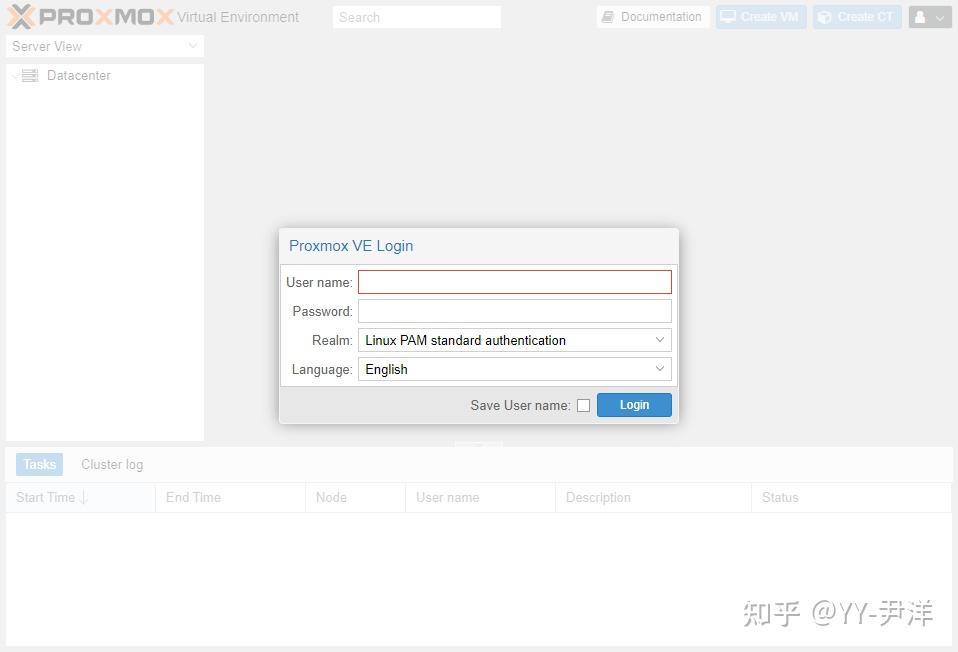958x652 pixels.
Task: Focus the User name input field
Action: tap(515, 282)
